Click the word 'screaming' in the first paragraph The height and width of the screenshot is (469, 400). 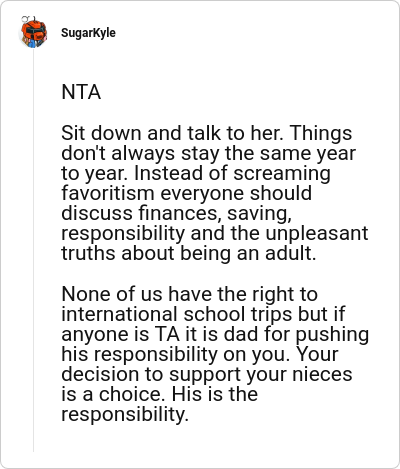[282, 174]
